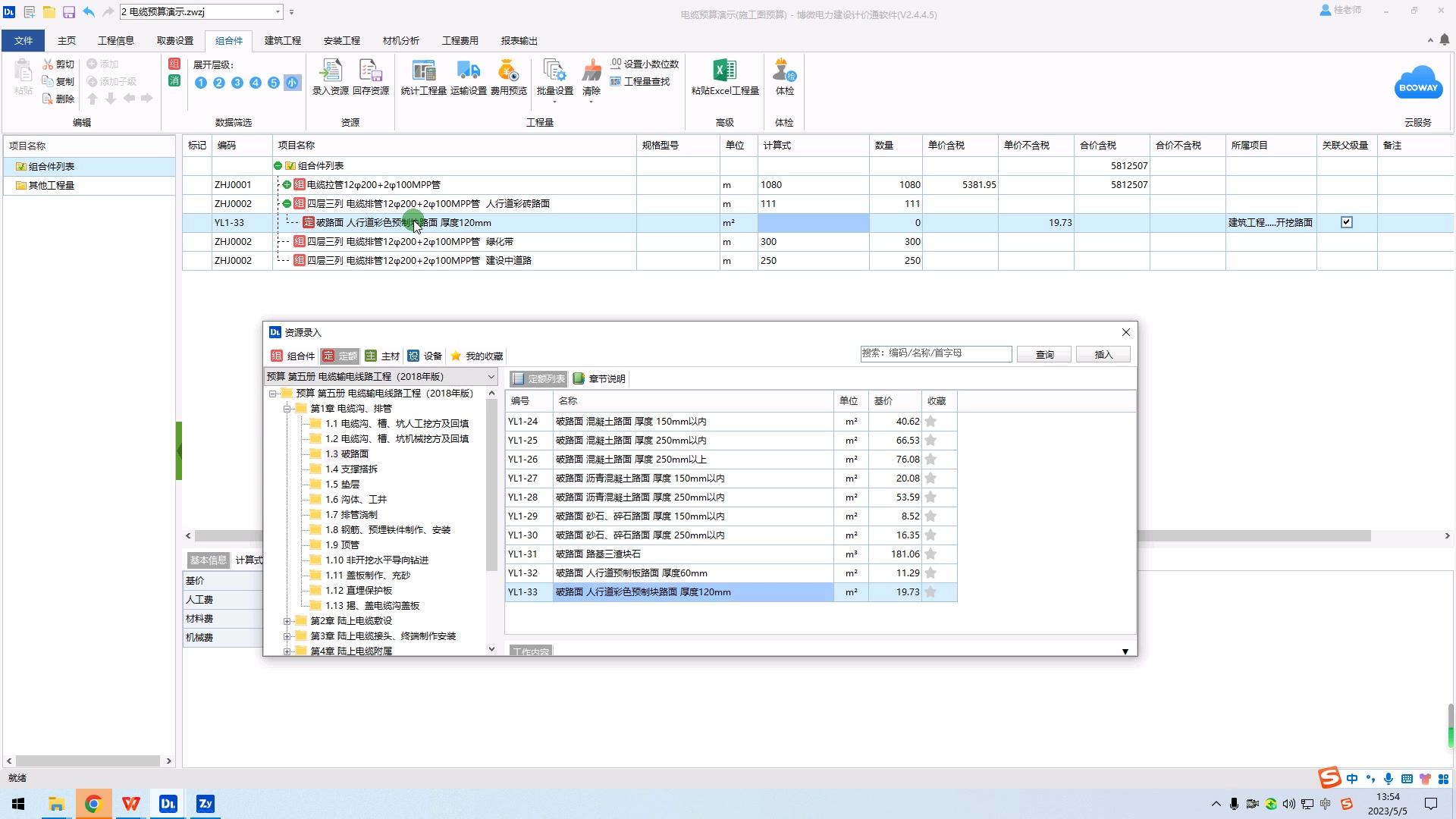Select YL1-31 破路面 路基三渣块石 row

731,554
